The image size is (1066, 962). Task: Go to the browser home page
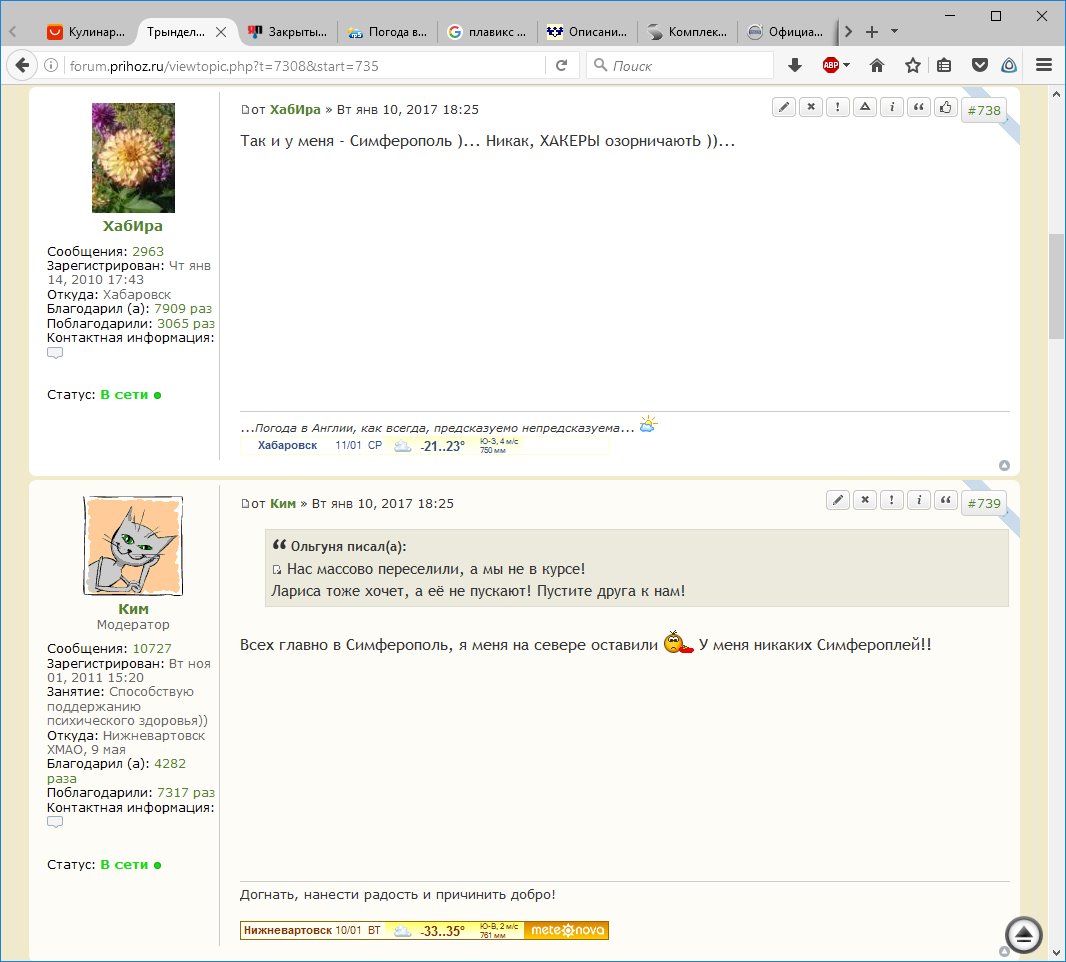[x=877, y=66]
